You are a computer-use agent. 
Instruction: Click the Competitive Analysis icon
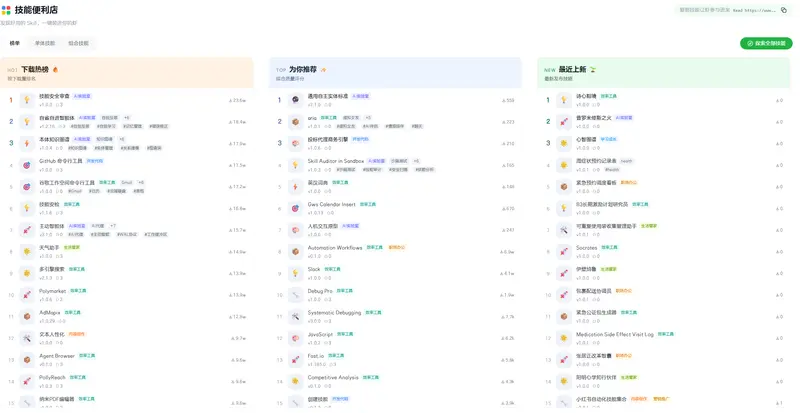tap(295, 381)
